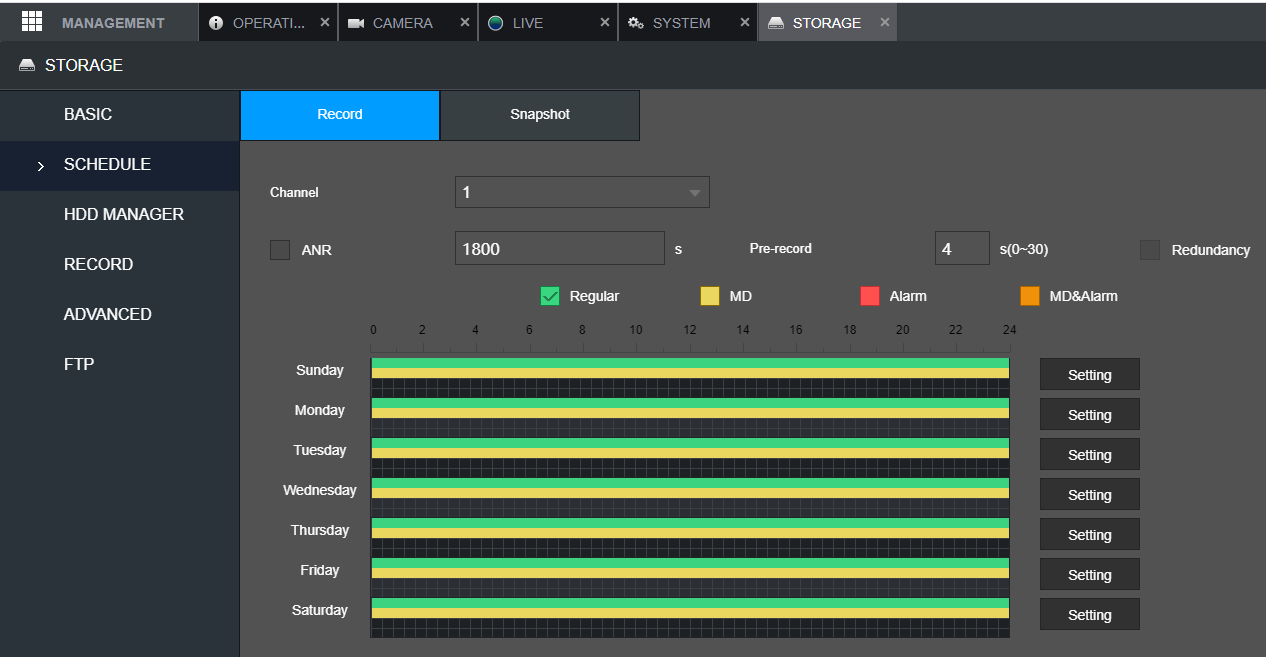Close the Operation tab
This screenshot has height=657, width=1266.
click(x=325, y=22)
